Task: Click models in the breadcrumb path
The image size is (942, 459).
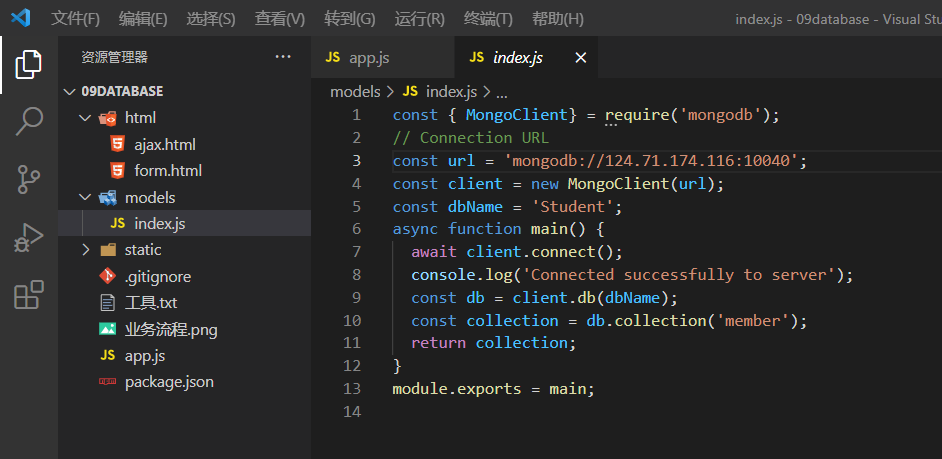Action: tap(355, 92)
